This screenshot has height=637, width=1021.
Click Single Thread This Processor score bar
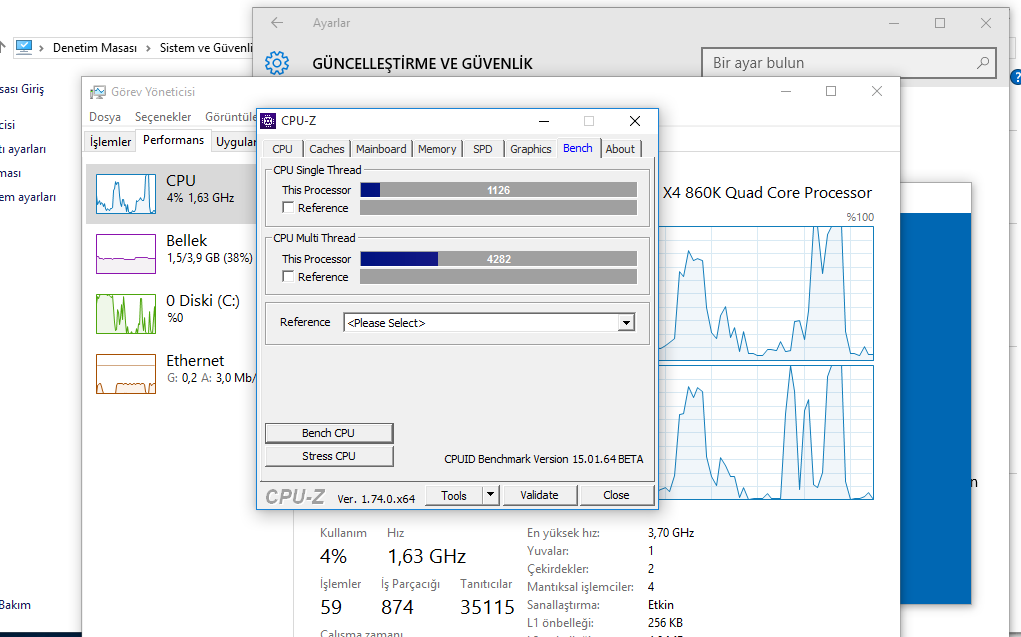coord(498,190)
